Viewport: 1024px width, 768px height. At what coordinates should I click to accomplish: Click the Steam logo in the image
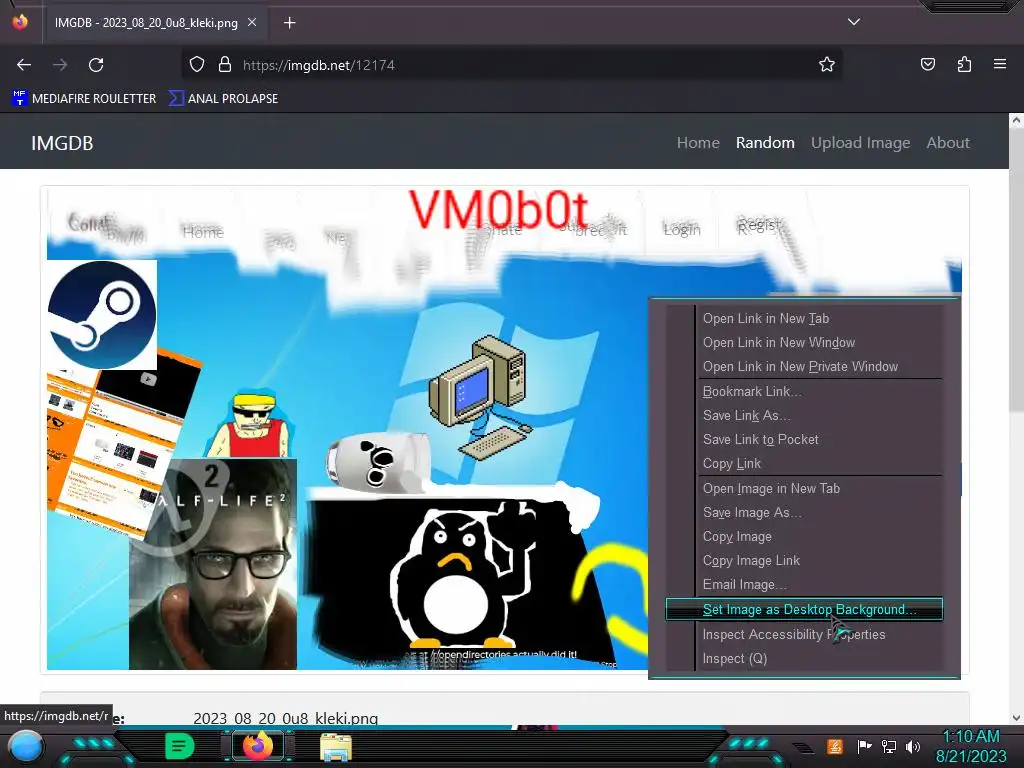click(102, 315)
